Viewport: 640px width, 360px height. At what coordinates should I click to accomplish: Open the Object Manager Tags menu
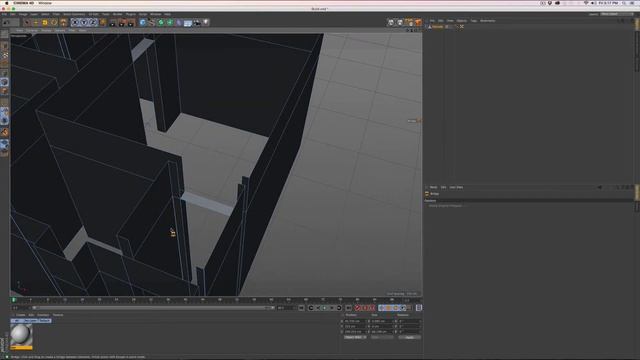click(x=473, y=20)
